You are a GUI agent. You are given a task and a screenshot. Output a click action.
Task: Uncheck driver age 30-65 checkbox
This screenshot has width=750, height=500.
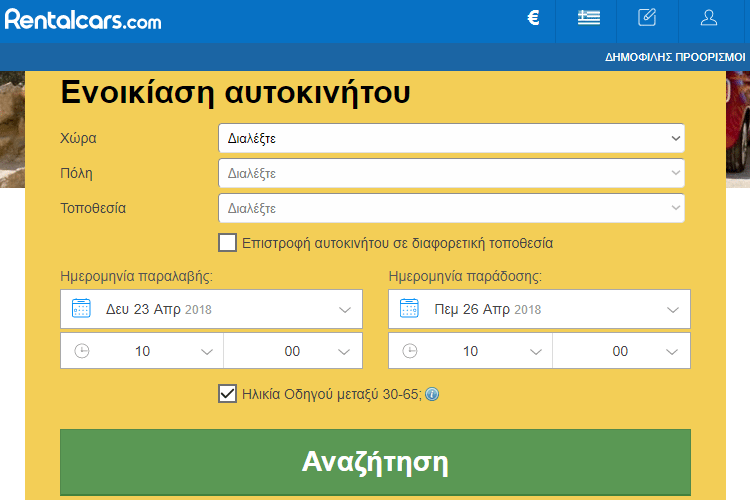coord(227,394)
